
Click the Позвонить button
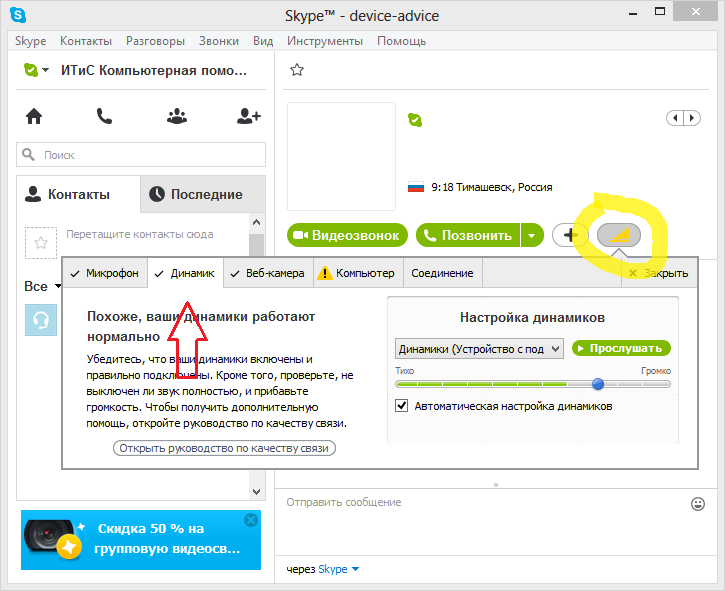click(x=468, y=235)
